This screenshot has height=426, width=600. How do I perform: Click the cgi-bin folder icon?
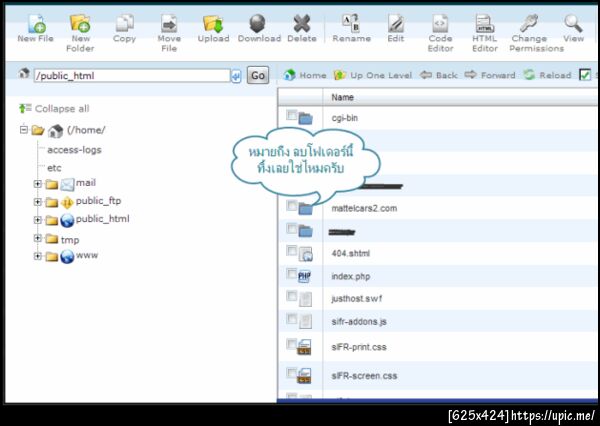click(x=305, y=119)
